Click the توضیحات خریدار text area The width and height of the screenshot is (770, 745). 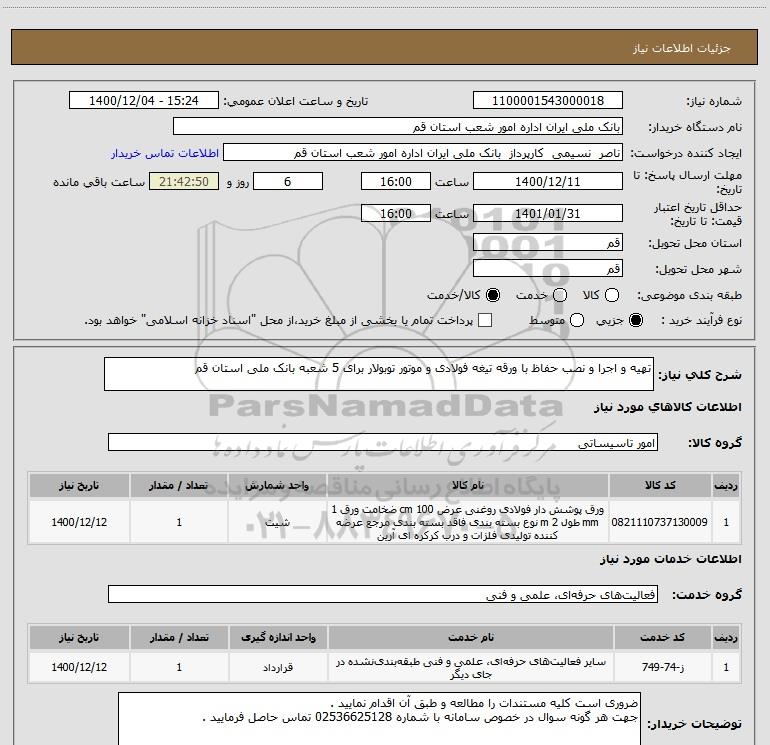click(379, 718)
